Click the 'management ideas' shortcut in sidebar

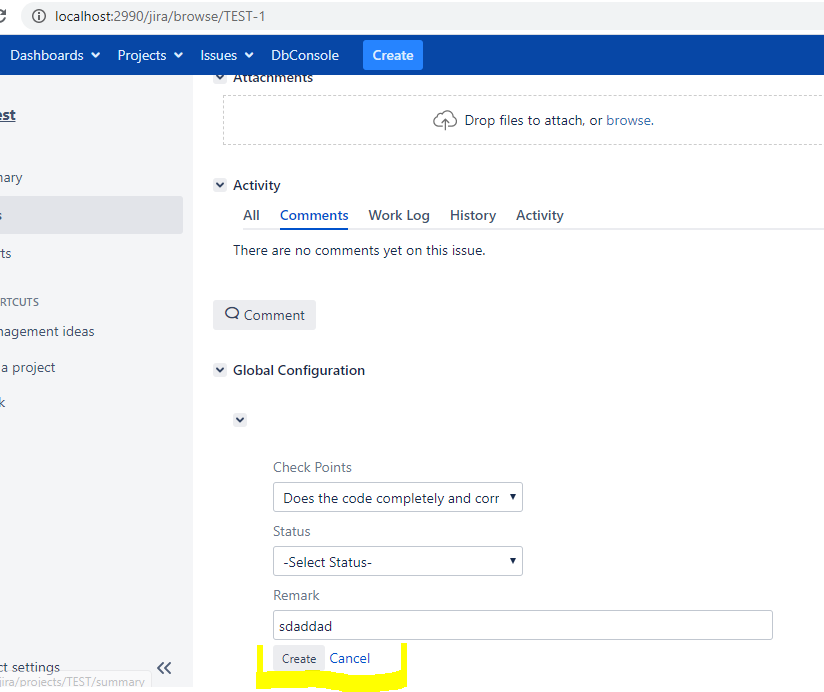pyautogui.click(x=47, y=332)
